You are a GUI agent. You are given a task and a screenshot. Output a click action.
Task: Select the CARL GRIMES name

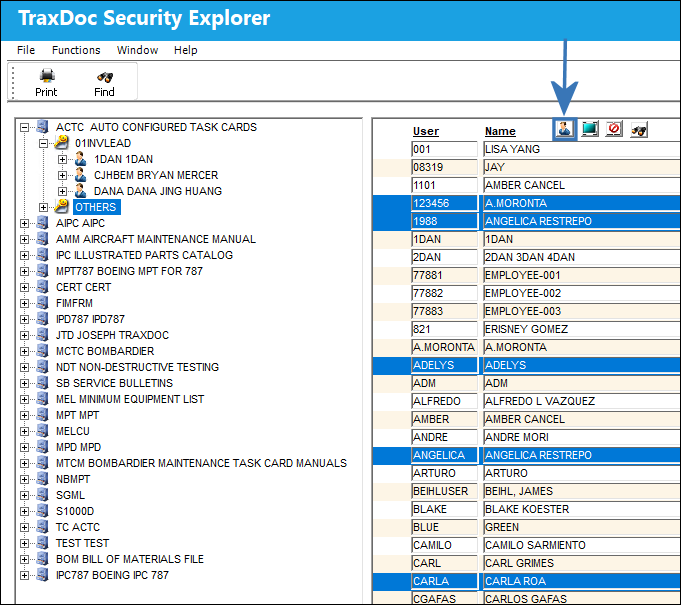(582, 563)
